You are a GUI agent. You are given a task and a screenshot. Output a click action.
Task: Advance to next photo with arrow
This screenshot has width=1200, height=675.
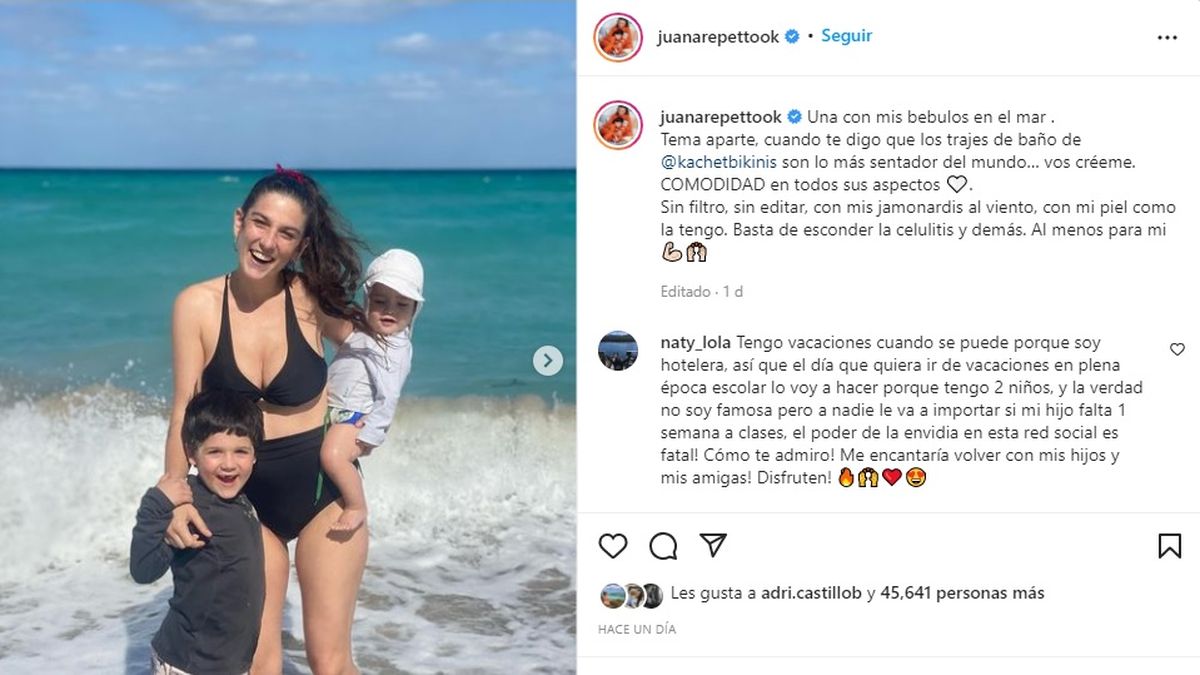click(547, 361)
